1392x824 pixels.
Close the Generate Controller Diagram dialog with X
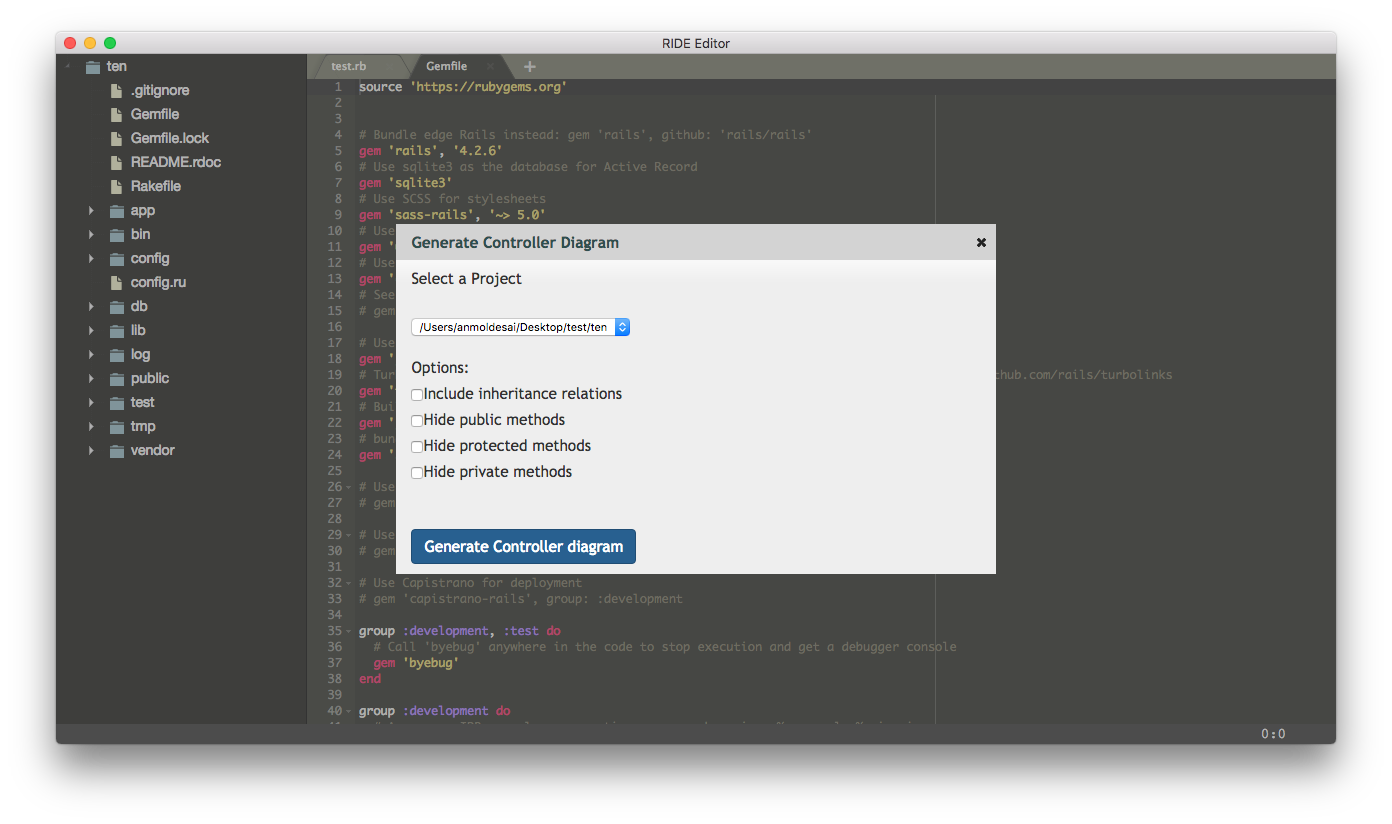[981, 242]
